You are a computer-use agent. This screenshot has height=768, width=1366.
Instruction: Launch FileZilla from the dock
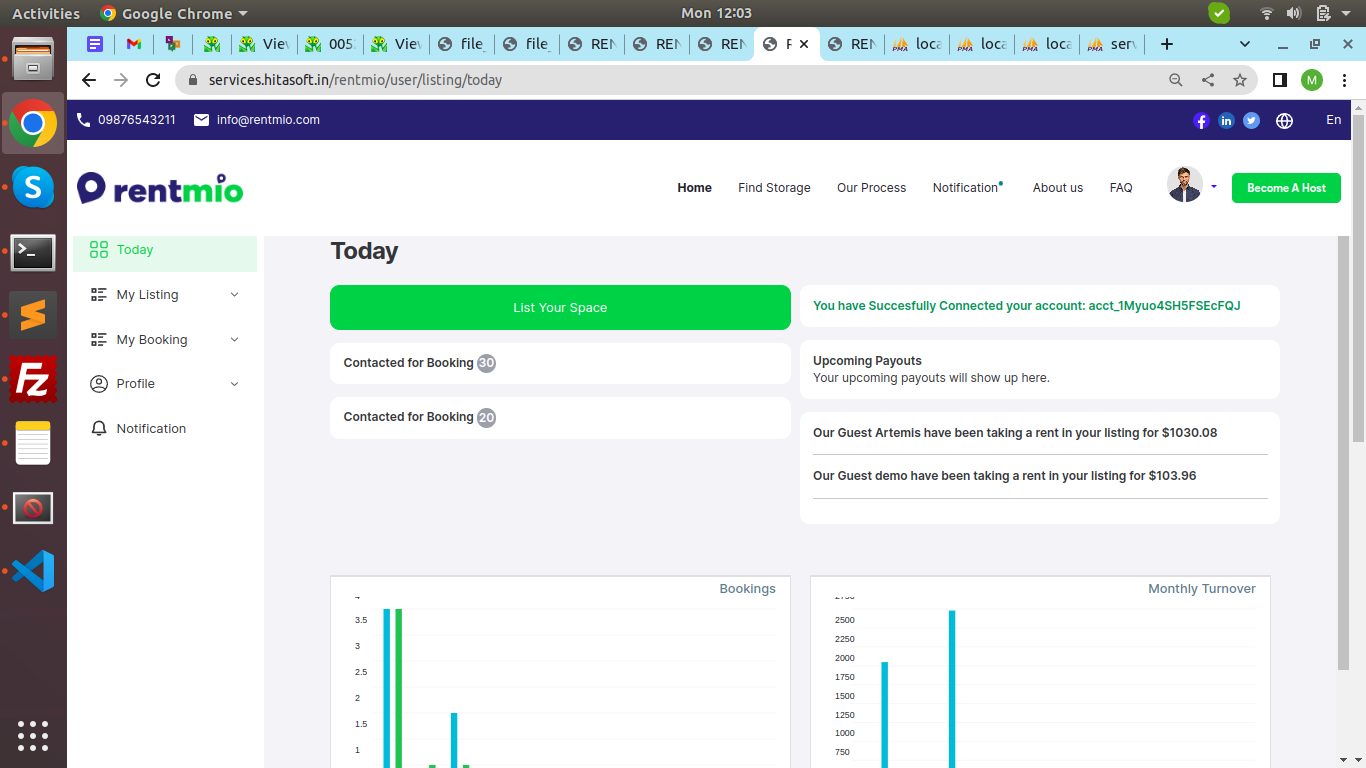[x=33, y=380]
